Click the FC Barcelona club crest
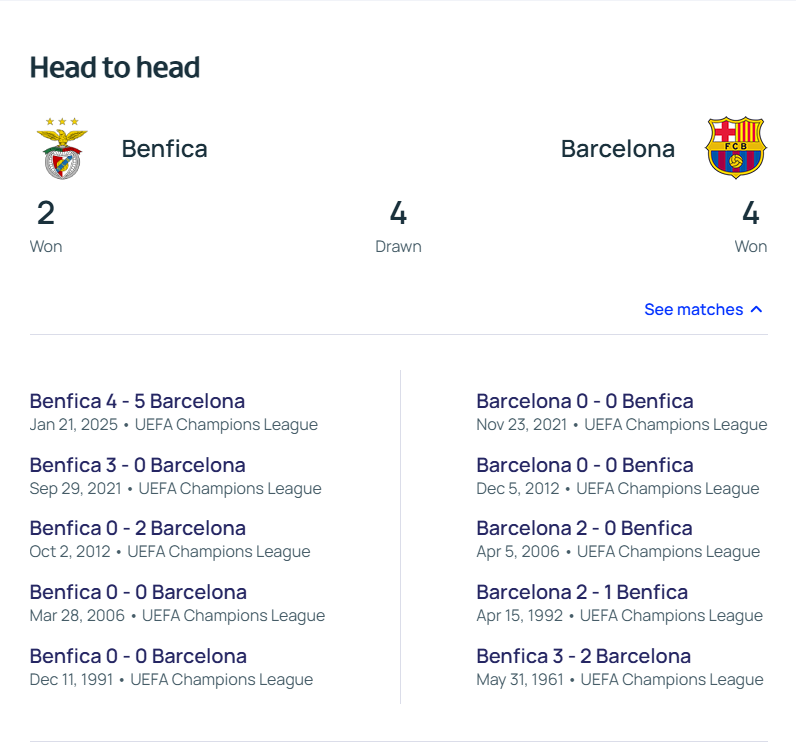This screenshot has width=796, height=742. [x=736, y=148]
